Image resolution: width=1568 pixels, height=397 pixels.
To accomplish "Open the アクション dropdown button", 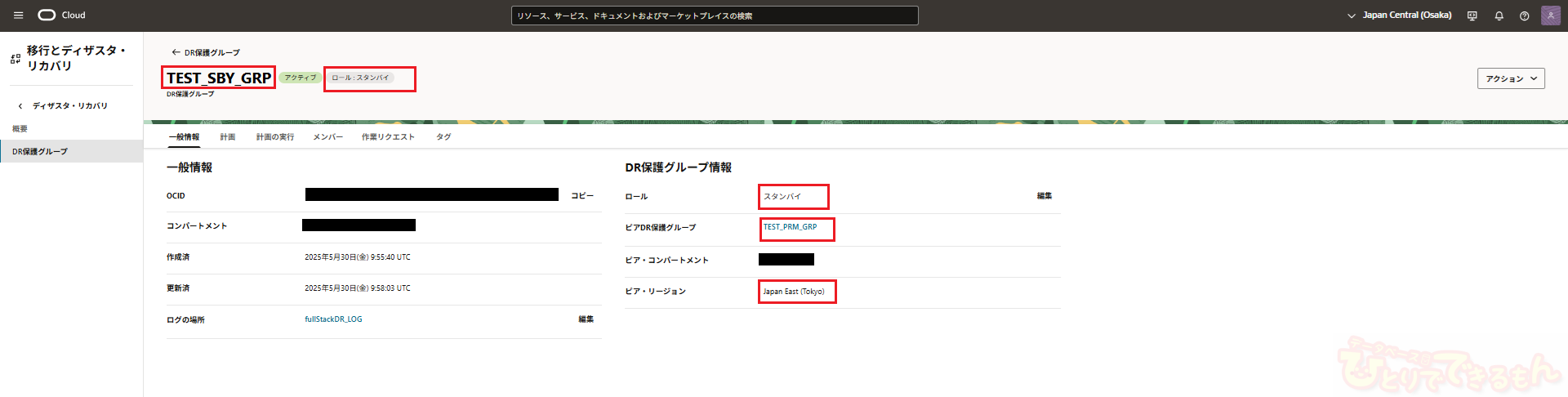I will pos(1510,78).
